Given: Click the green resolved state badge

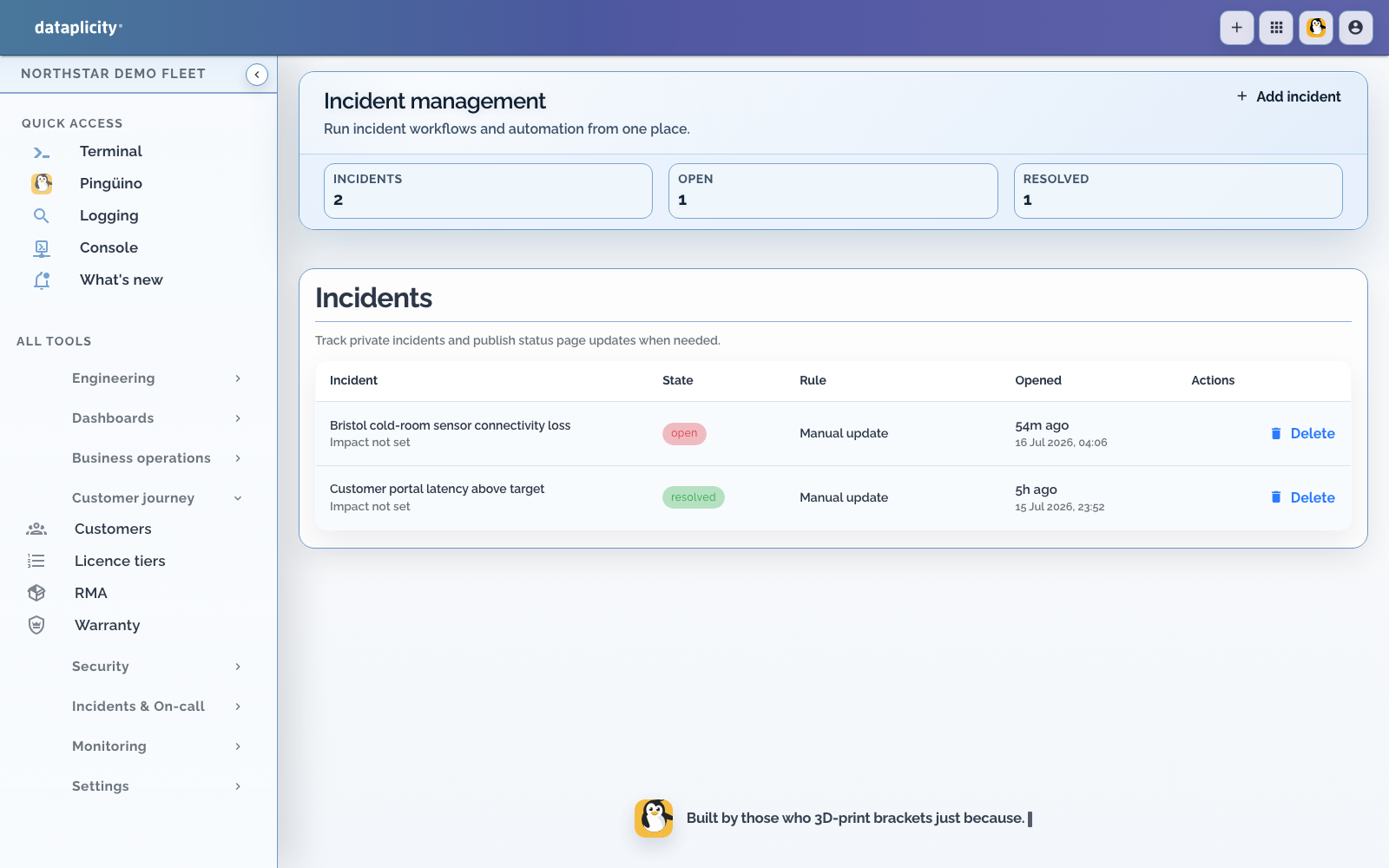Looking at the screenshot, I should (693, 497).
